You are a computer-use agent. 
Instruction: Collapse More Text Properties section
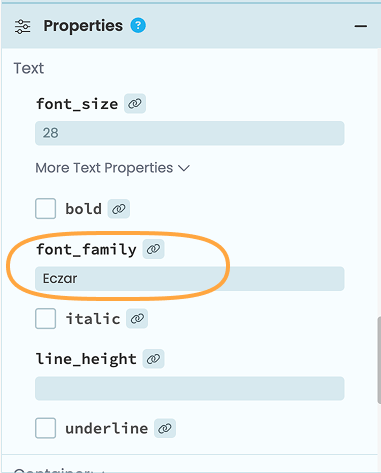point(113,168)
